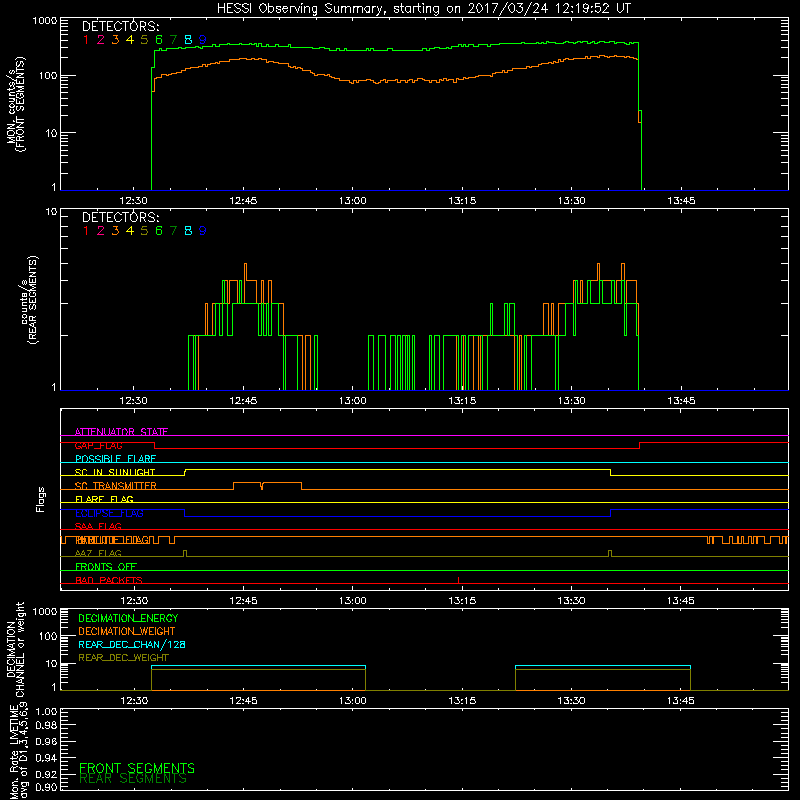Click the REAR SEGMENTS livetime legend label

click(x=133, y=779)
